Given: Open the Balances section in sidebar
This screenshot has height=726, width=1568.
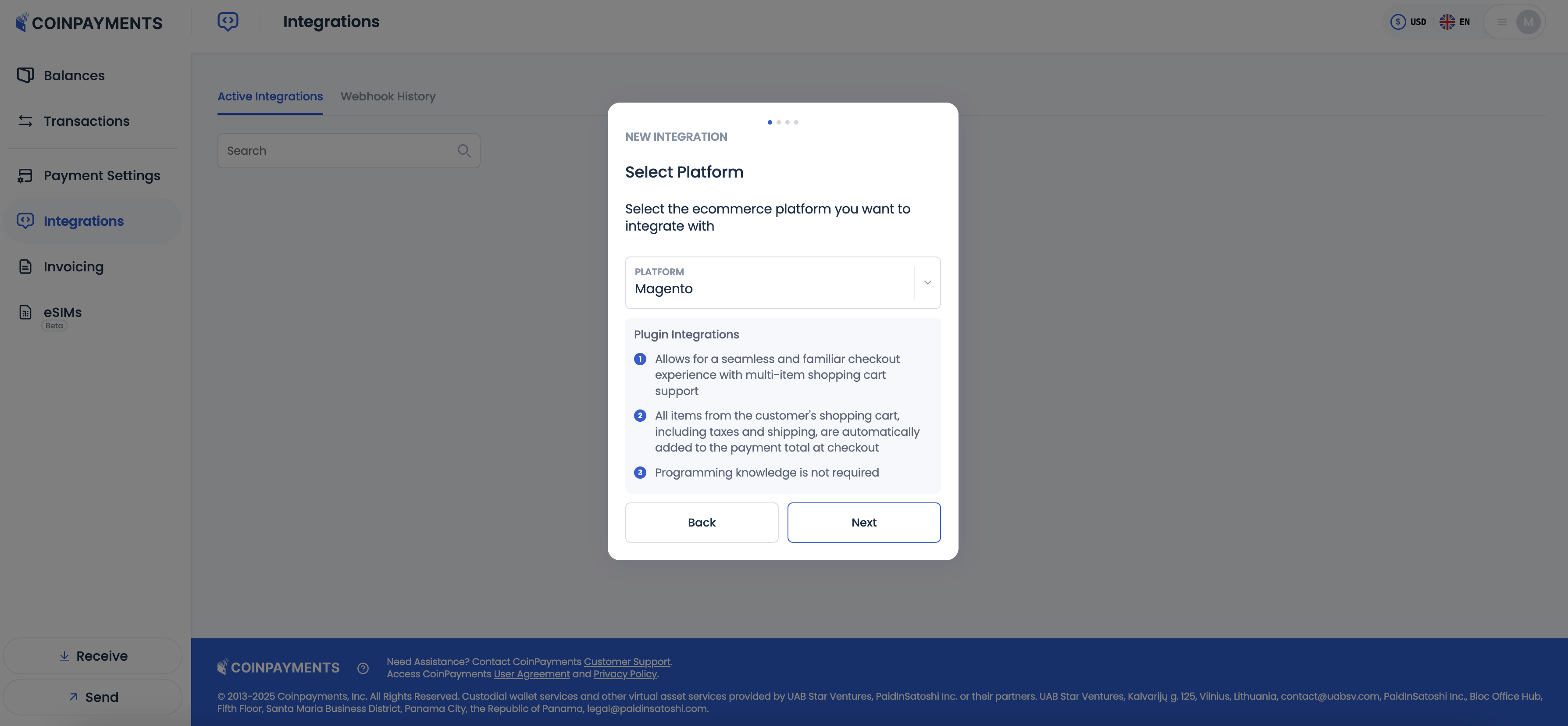Looking at the screenshot, I should click(73, 75).
